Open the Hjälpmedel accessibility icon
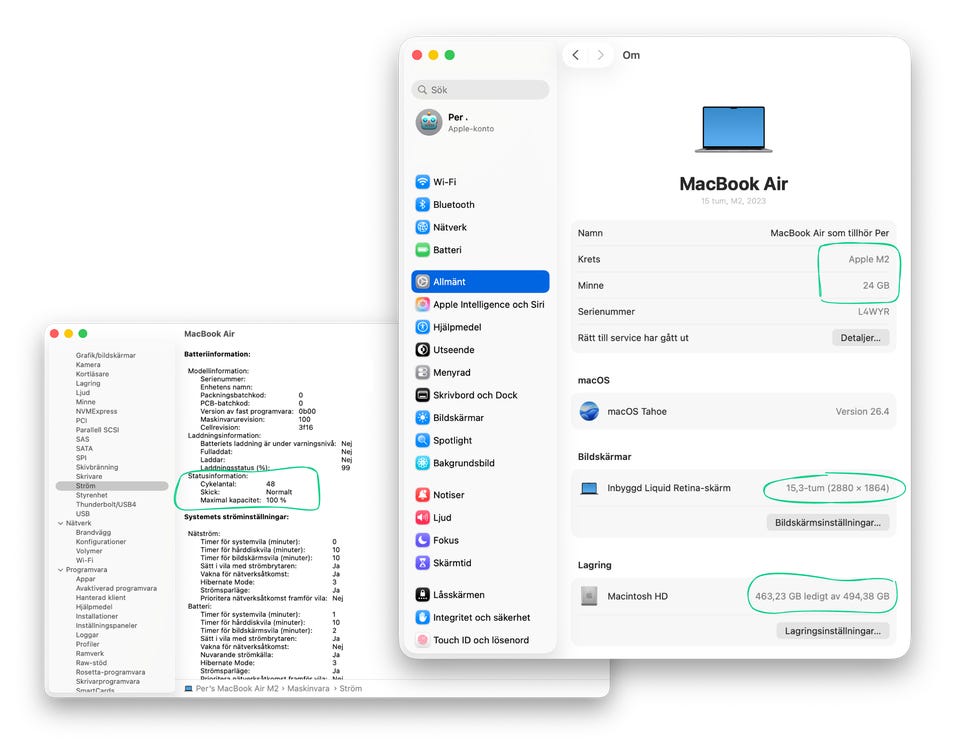Image resolution: width=960 pixels, height=753 pixels. (x=422, y=327)
